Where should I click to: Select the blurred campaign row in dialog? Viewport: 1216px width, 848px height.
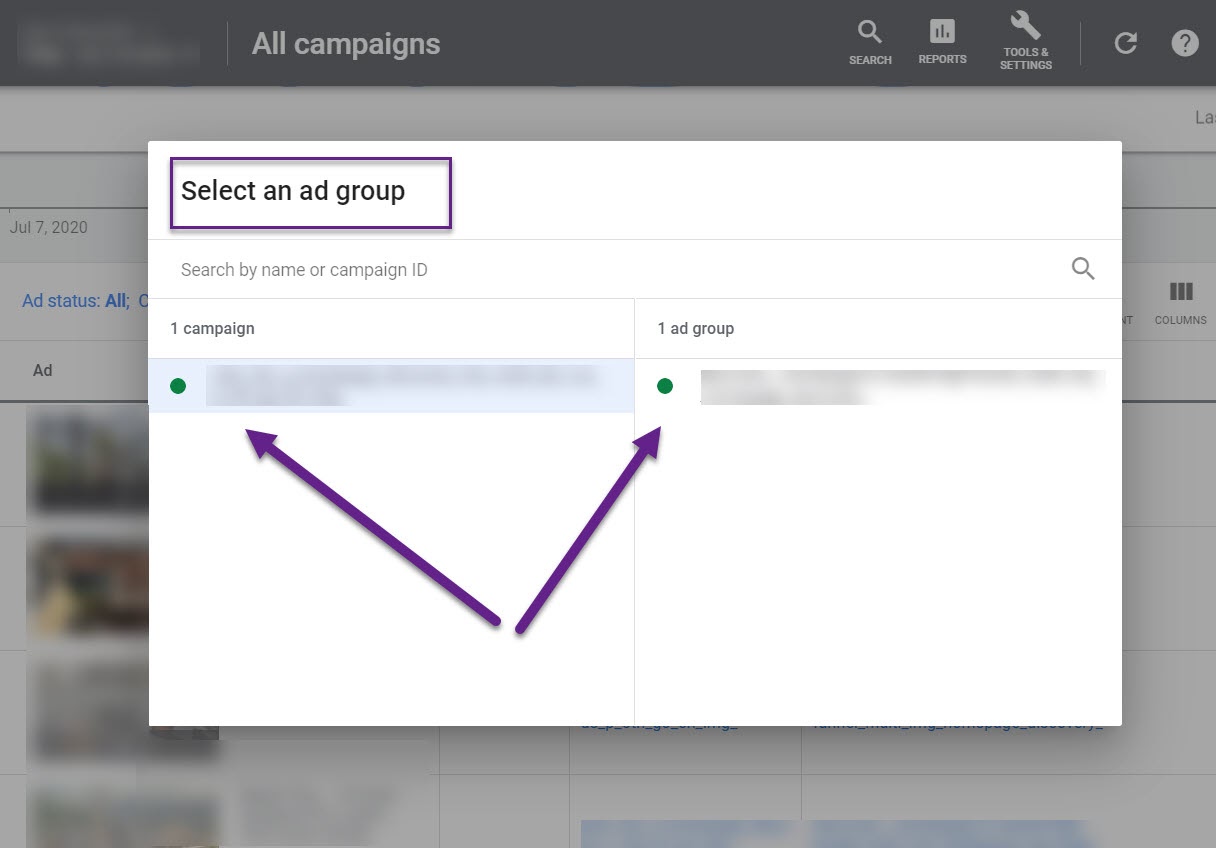point(400,386)
